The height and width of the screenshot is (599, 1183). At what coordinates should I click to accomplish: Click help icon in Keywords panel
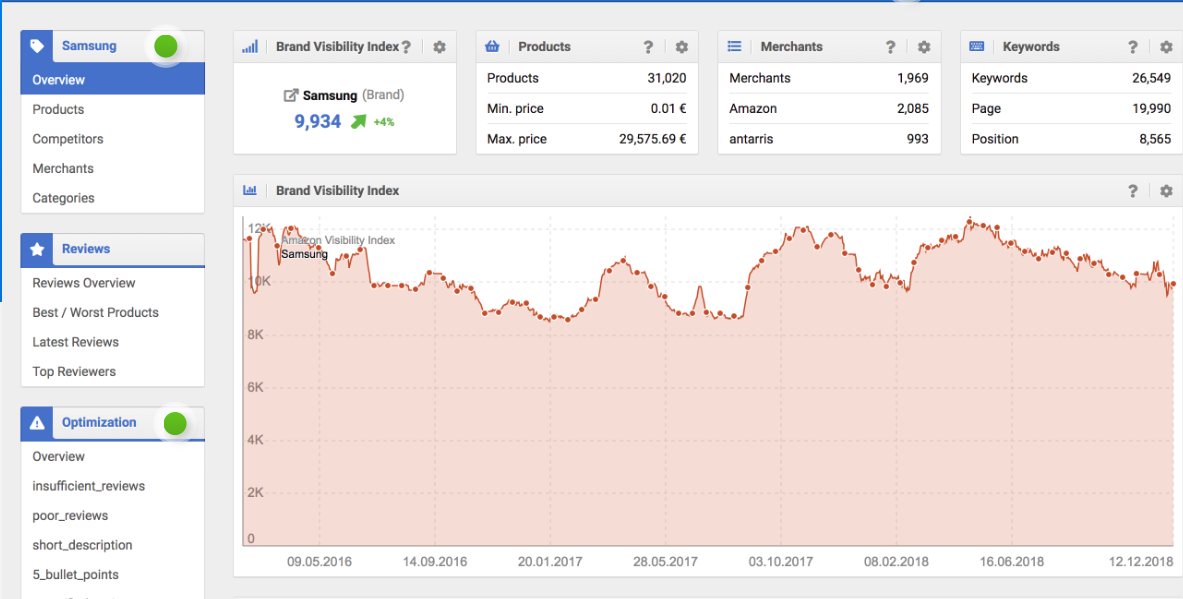[x=1132, y=47]
